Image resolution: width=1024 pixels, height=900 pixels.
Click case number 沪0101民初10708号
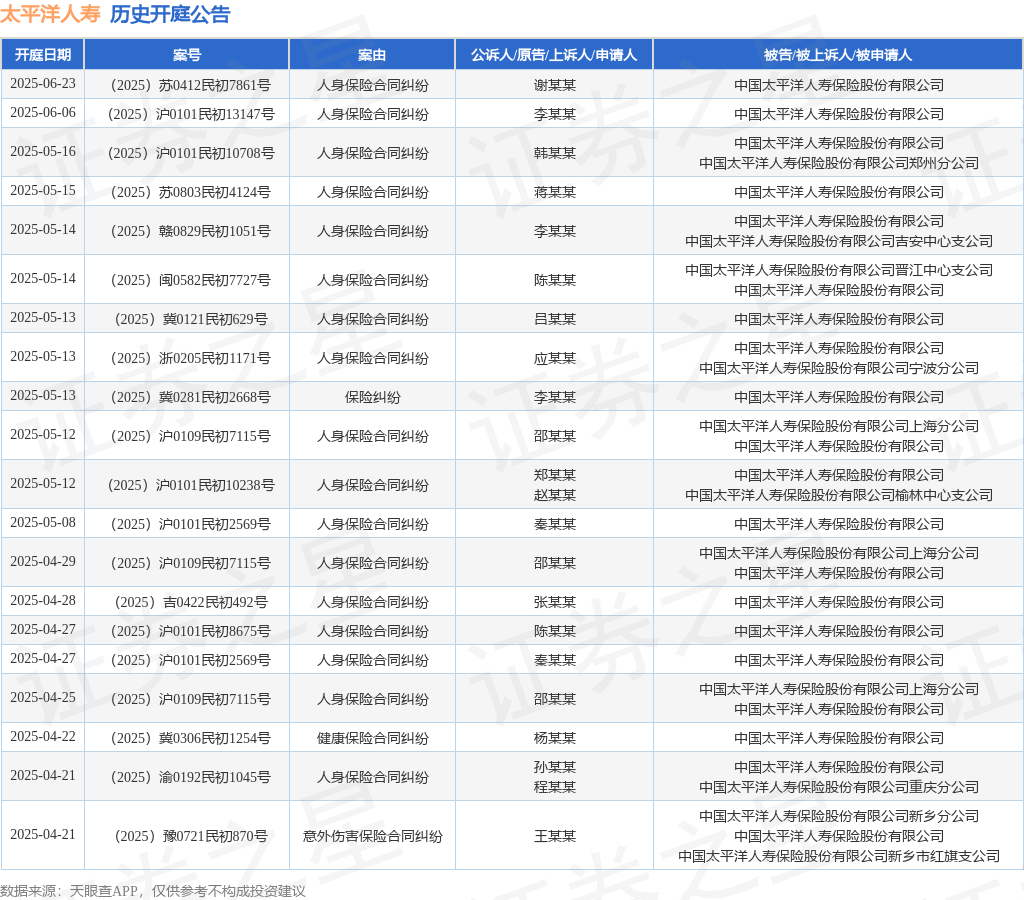tap(191, 153)
